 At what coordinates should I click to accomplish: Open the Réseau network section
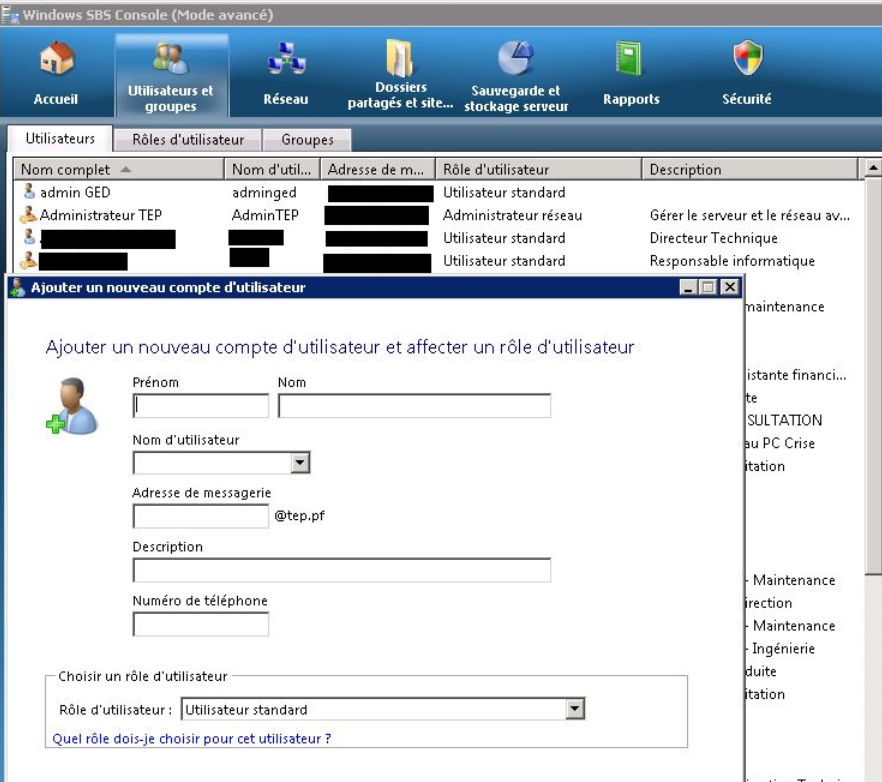pyautogui.click(x=286, y=74)
